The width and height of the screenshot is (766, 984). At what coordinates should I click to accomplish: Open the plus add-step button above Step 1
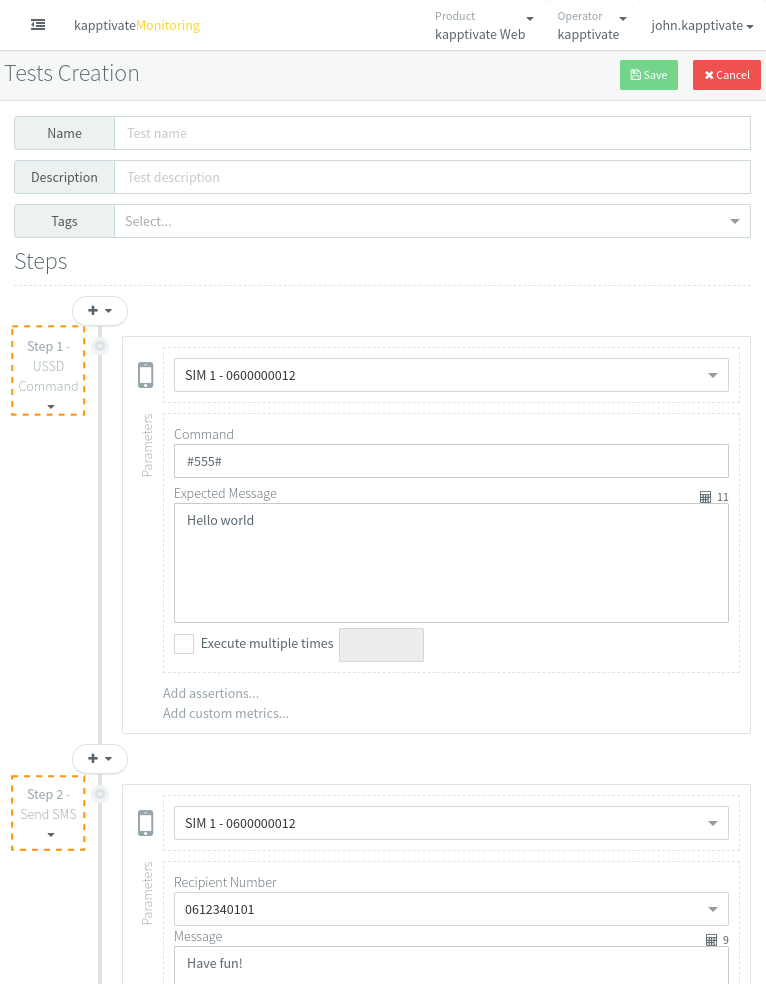(x=100, y=311)
